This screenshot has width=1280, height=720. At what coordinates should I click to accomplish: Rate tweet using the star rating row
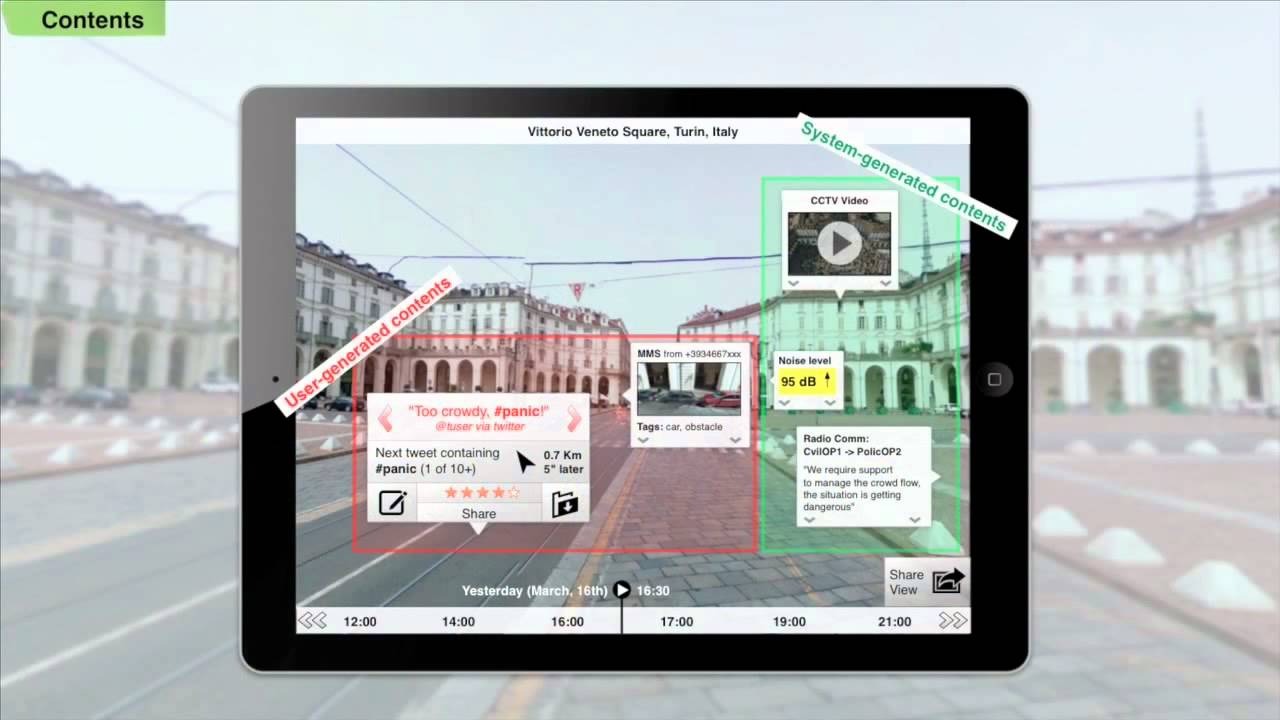(482, 493)
